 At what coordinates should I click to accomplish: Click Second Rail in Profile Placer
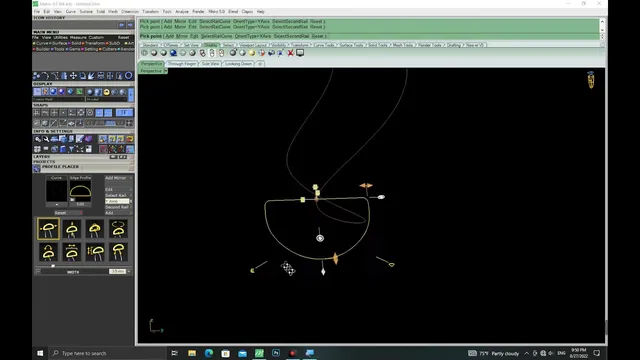tap(117, 207)
